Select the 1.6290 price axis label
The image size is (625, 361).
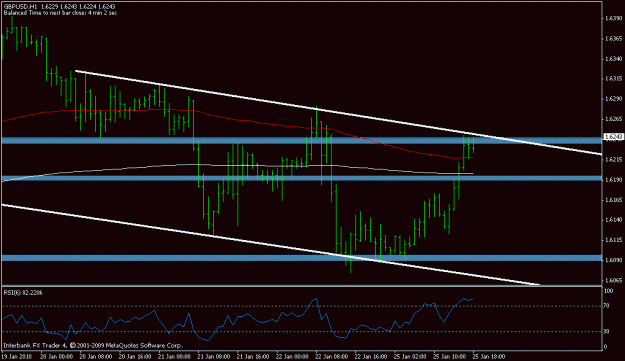point(613,98)
